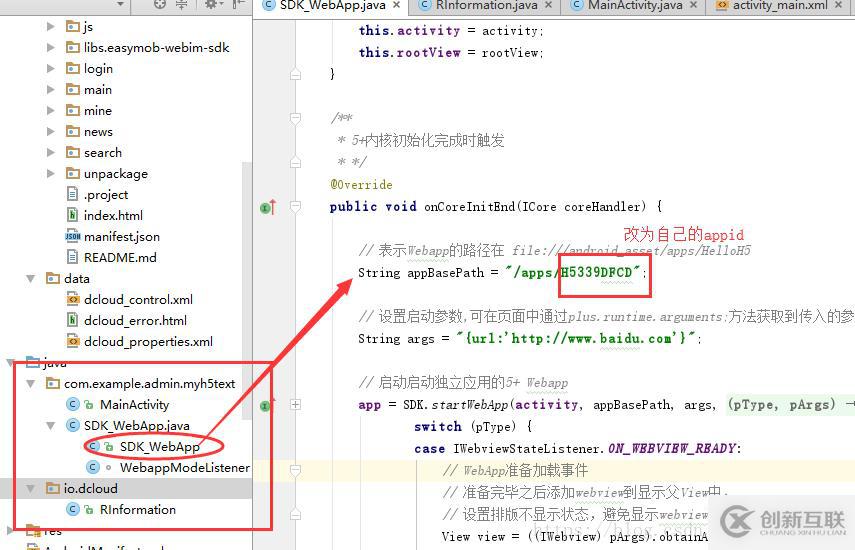
Task: Click the dcloud_error.html file icon
Action: point(72,320)
